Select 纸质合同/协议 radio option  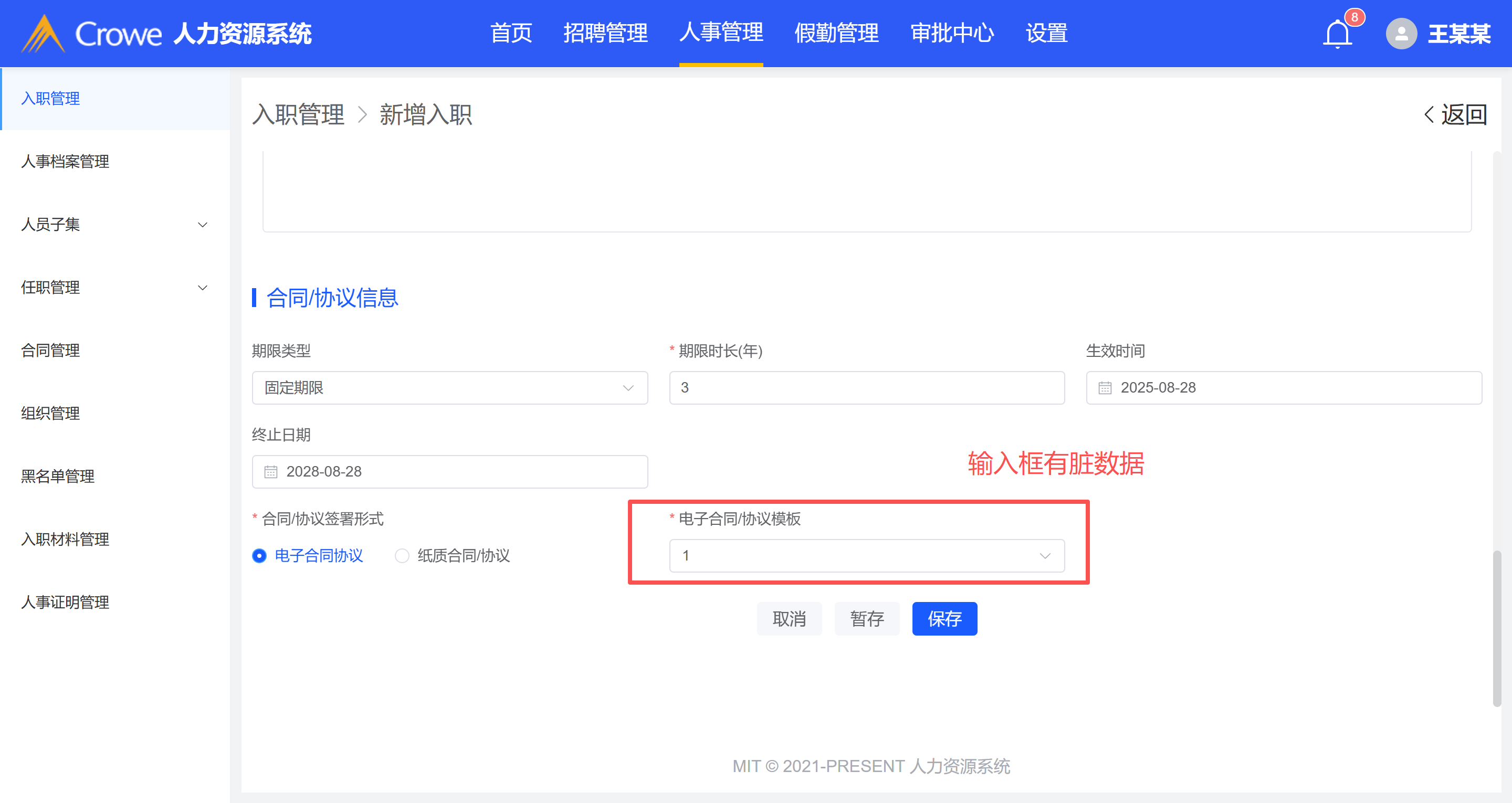(402, 556)
